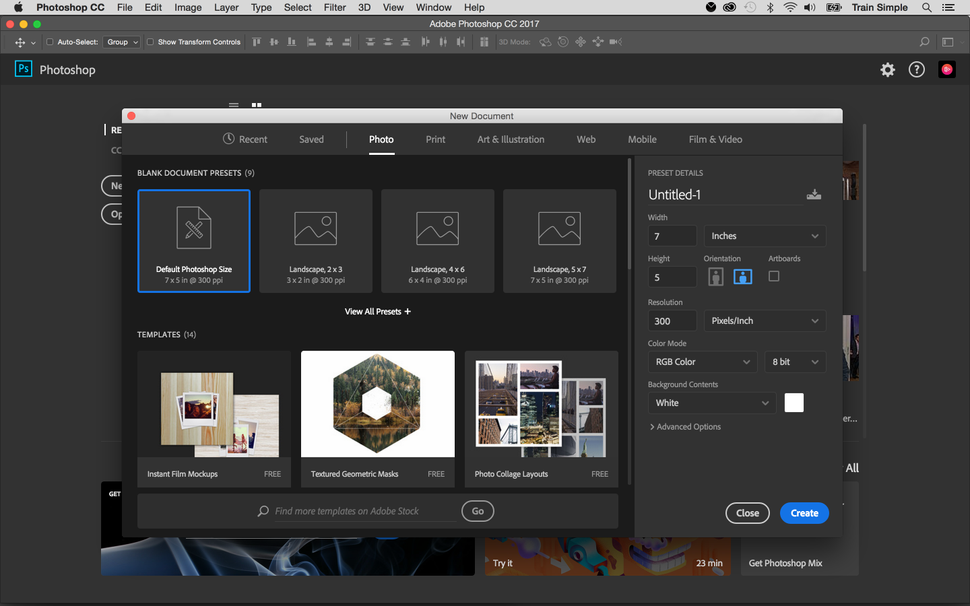Select the Move tool in the options bar

click(x=20, y=42)
